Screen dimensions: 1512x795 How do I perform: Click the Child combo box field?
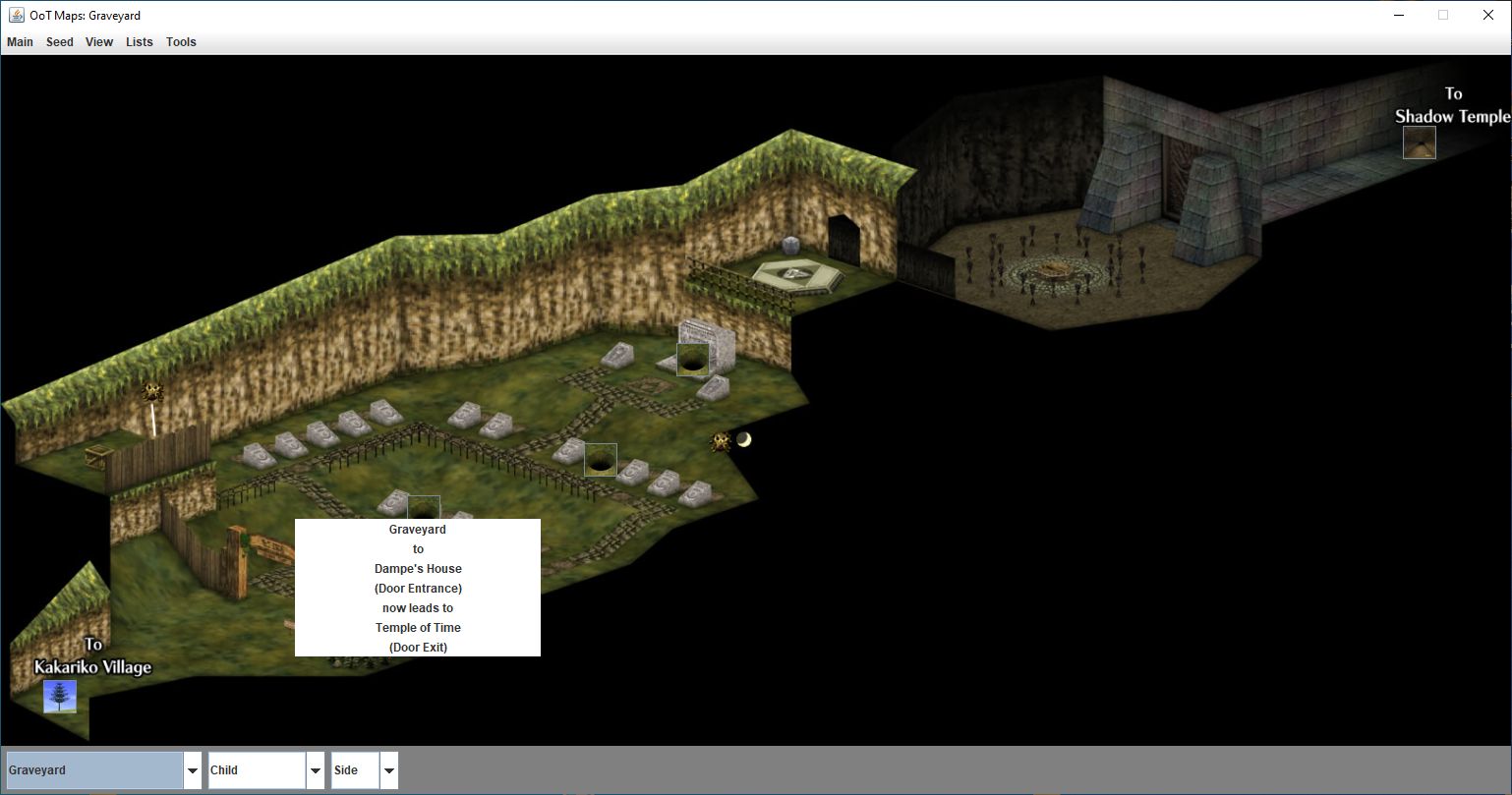tap(257, 770)
